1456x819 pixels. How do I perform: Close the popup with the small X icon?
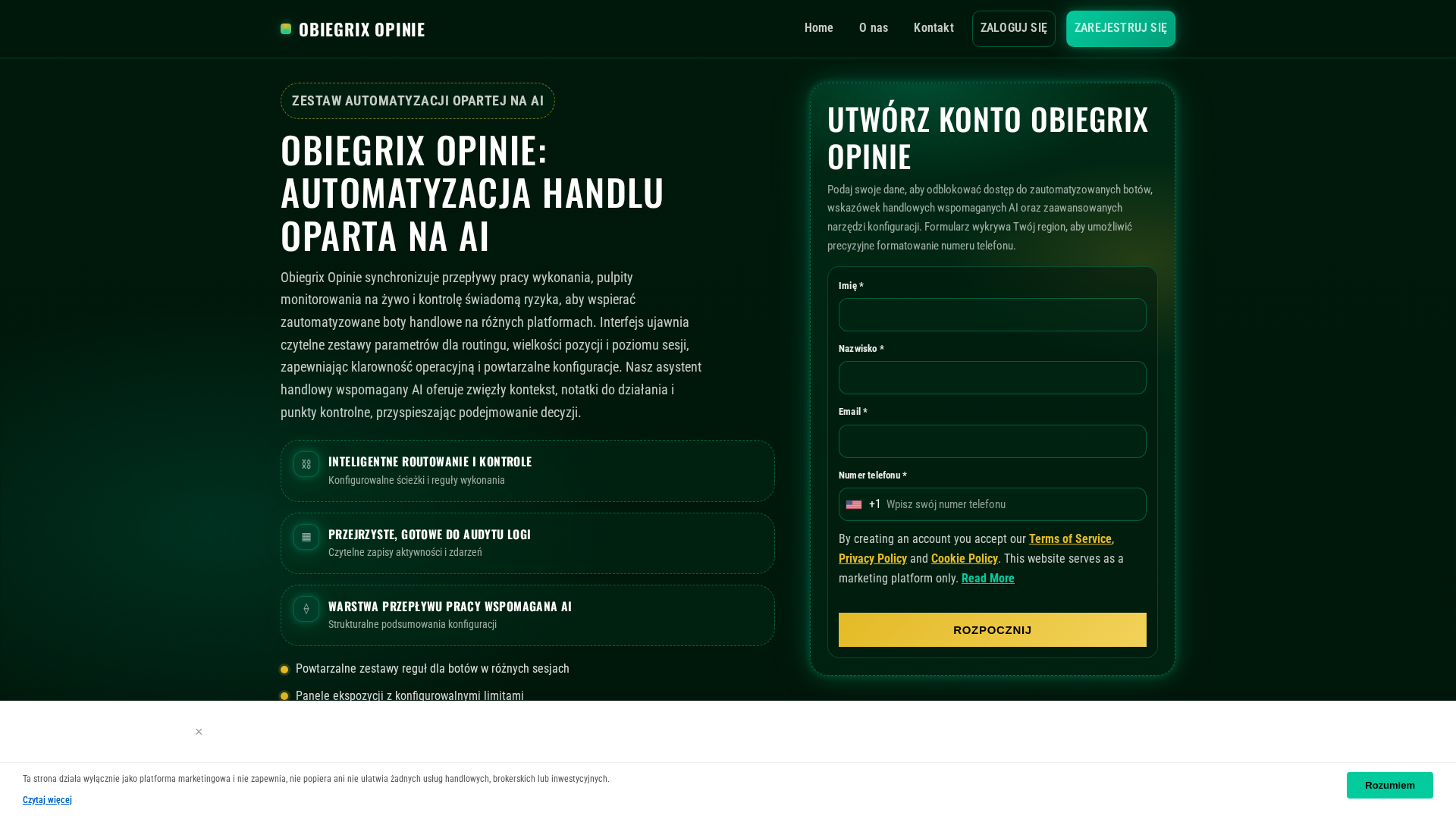coord(199,732)
